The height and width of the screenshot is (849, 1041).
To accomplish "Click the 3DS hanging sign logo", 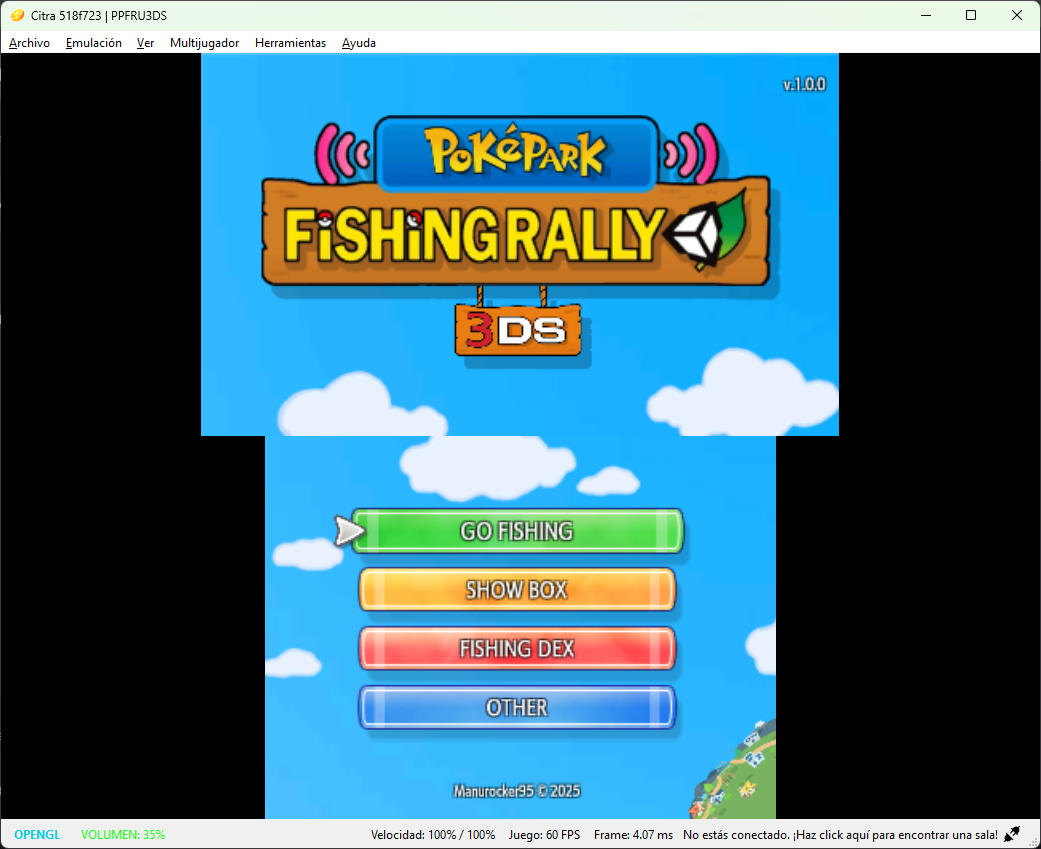I will click(517, 332).
